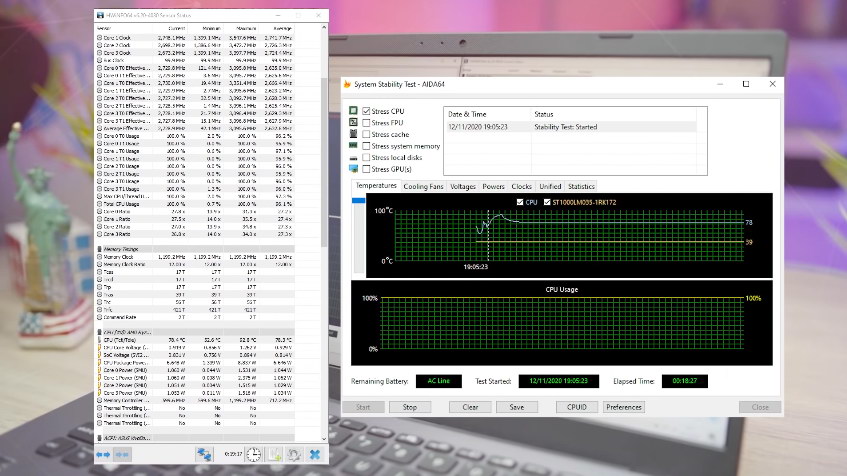Click the AIDA64 flame title icon

(x=348, y=84)
